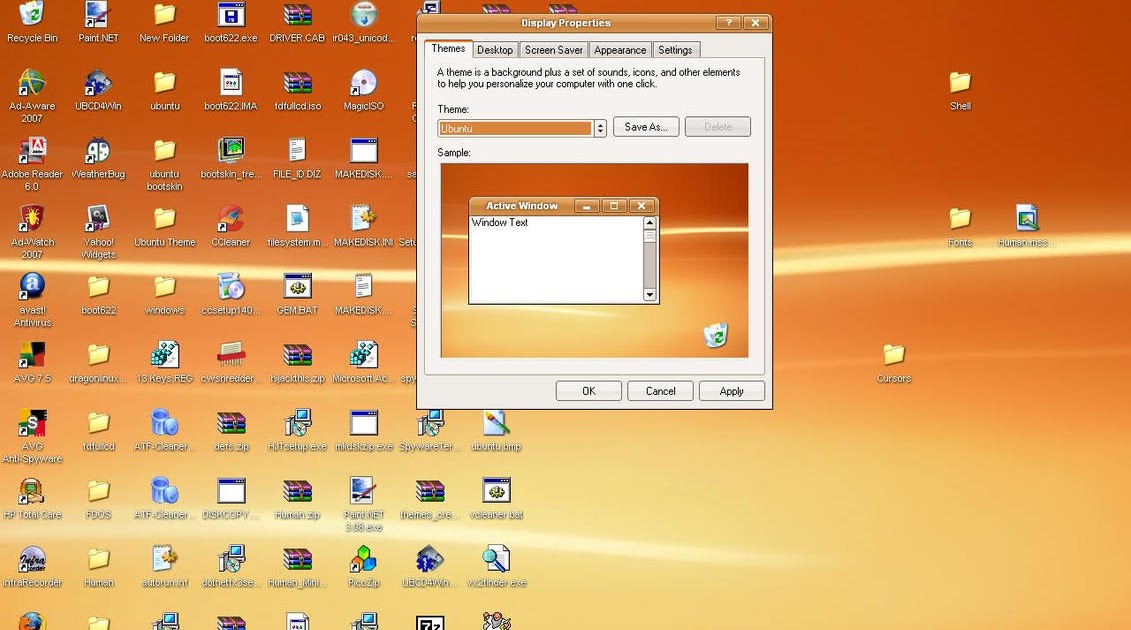Click the Save As... button
The image size is (1131, 630).
pyautogui.click(x=646, y=127)
